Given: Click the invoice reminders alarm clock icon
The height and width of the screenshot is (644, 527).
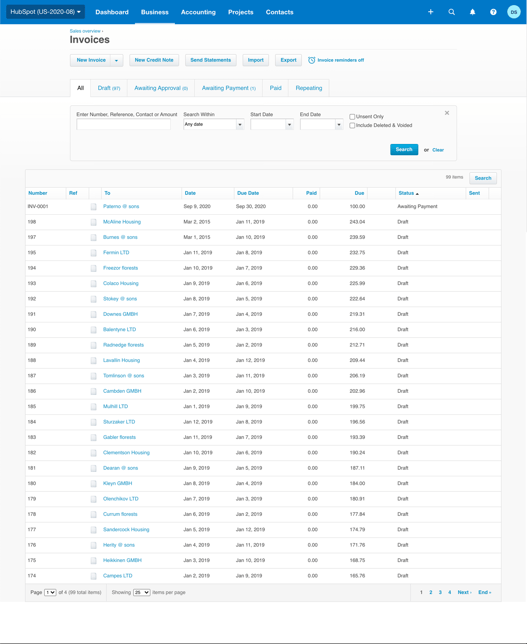Looking at the screenshot, I should (x=311, y=60).
